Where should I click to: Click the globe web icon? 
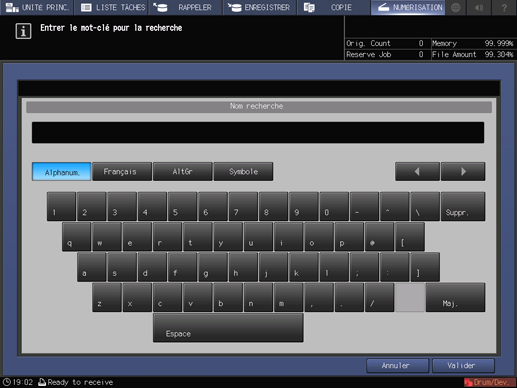455,7
